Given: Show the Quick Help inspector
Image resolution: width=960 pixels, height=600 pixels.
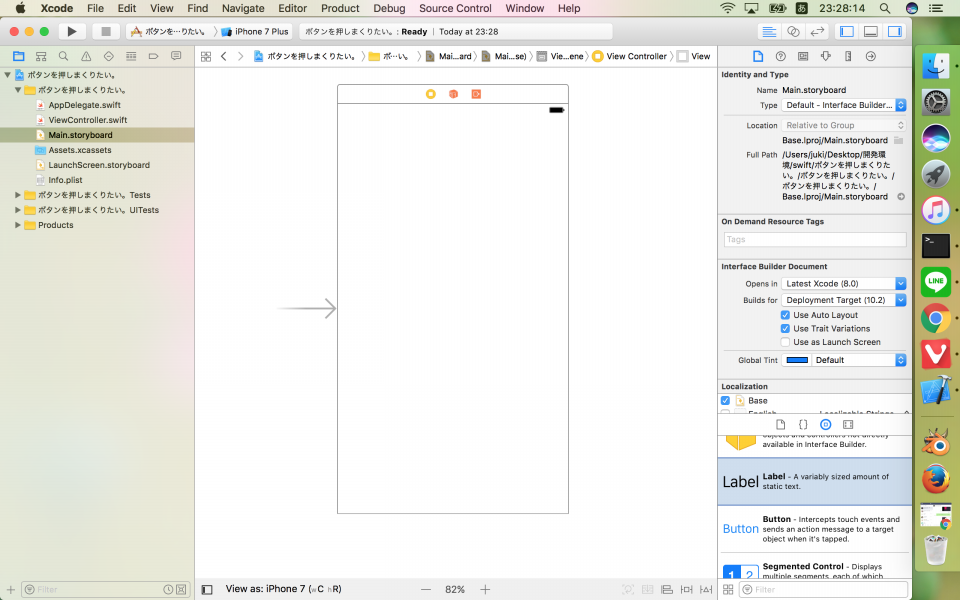Looking at the screenshot, I should [781, 56].
